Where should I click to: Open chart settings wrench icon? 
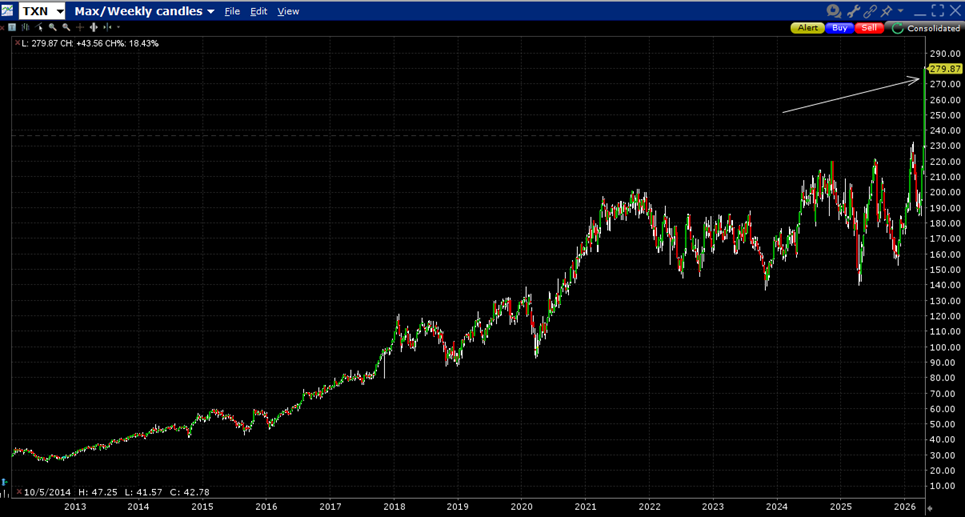pyautogui.click(x=853, y=11)
